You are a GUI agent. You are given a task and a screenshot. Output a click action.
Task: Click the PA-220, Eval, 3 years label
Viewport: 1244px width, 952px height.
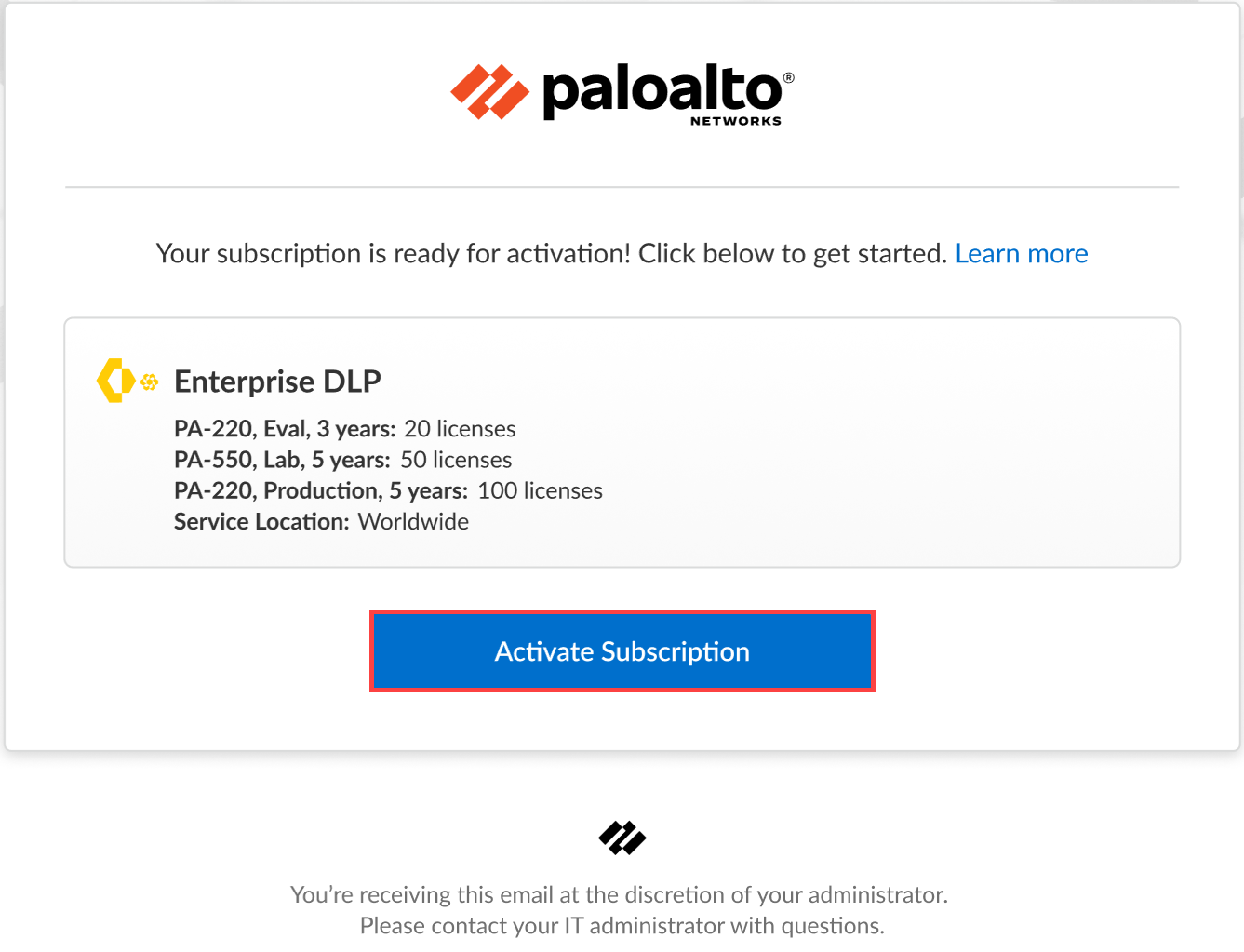point(285,429)
